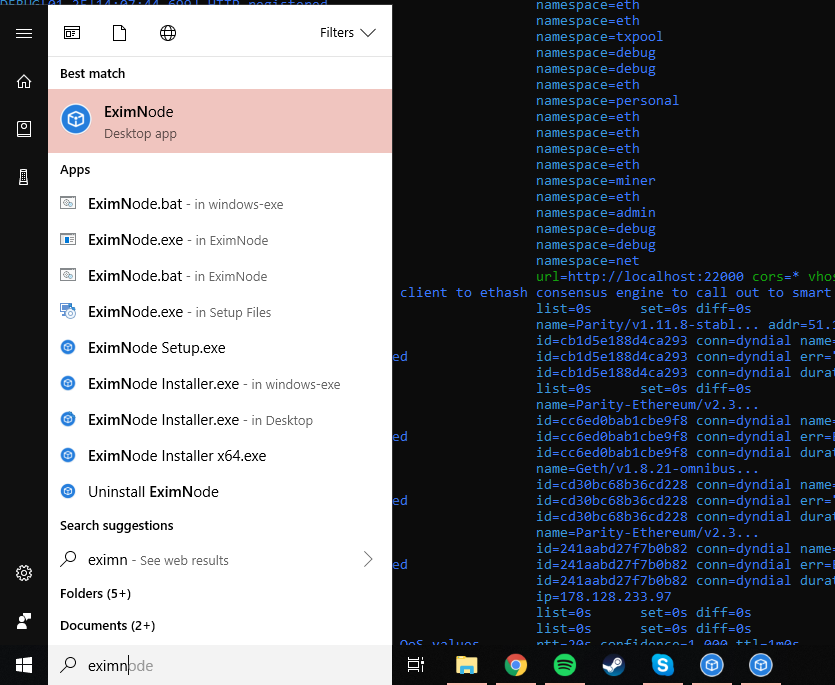
Task: Open the Settings gear in the sidebar
Action: coord(24,573)
